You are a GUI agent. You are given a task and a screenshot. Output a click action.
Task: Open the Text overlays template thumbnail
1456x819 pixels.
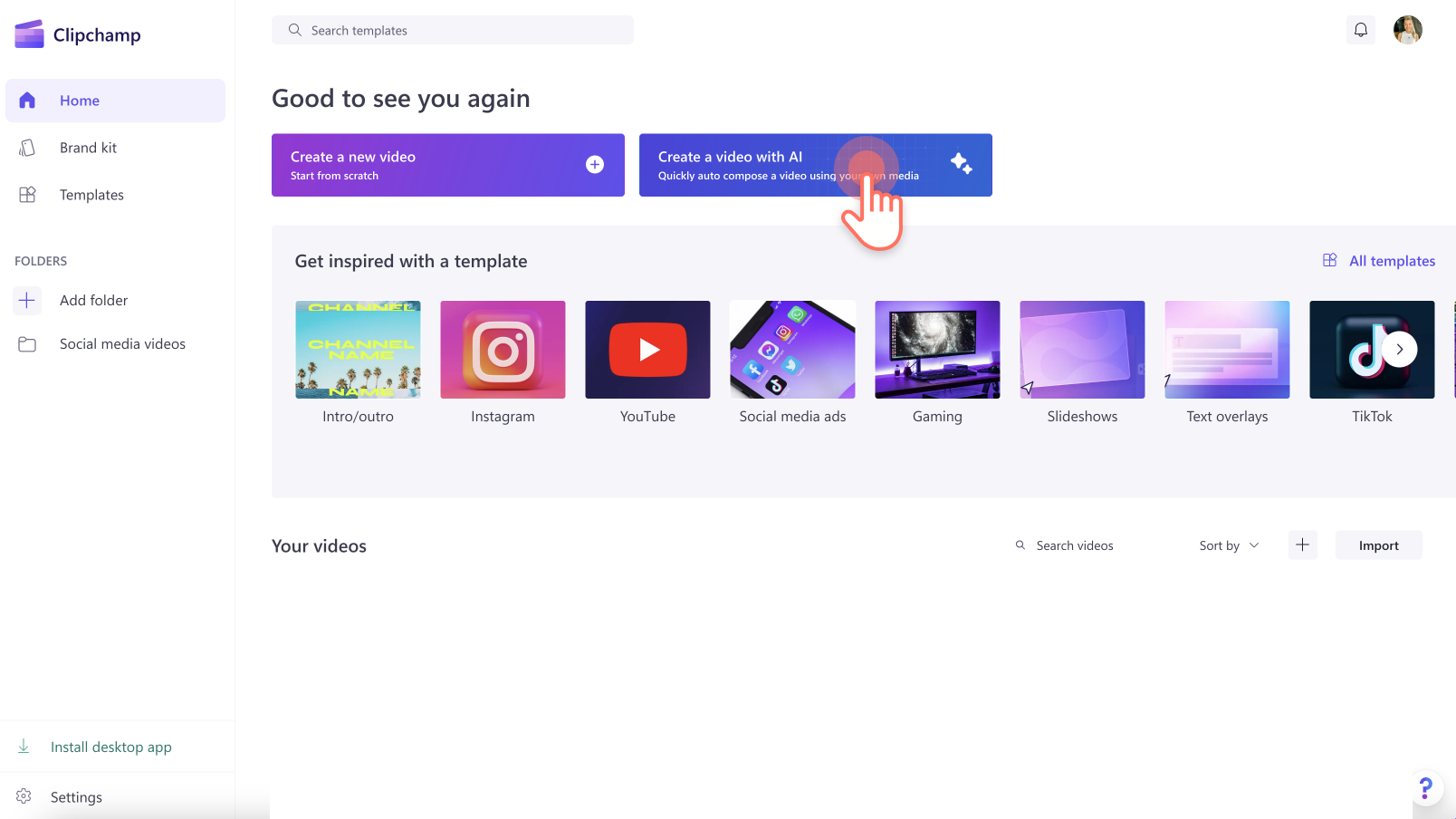(1227, 350)
